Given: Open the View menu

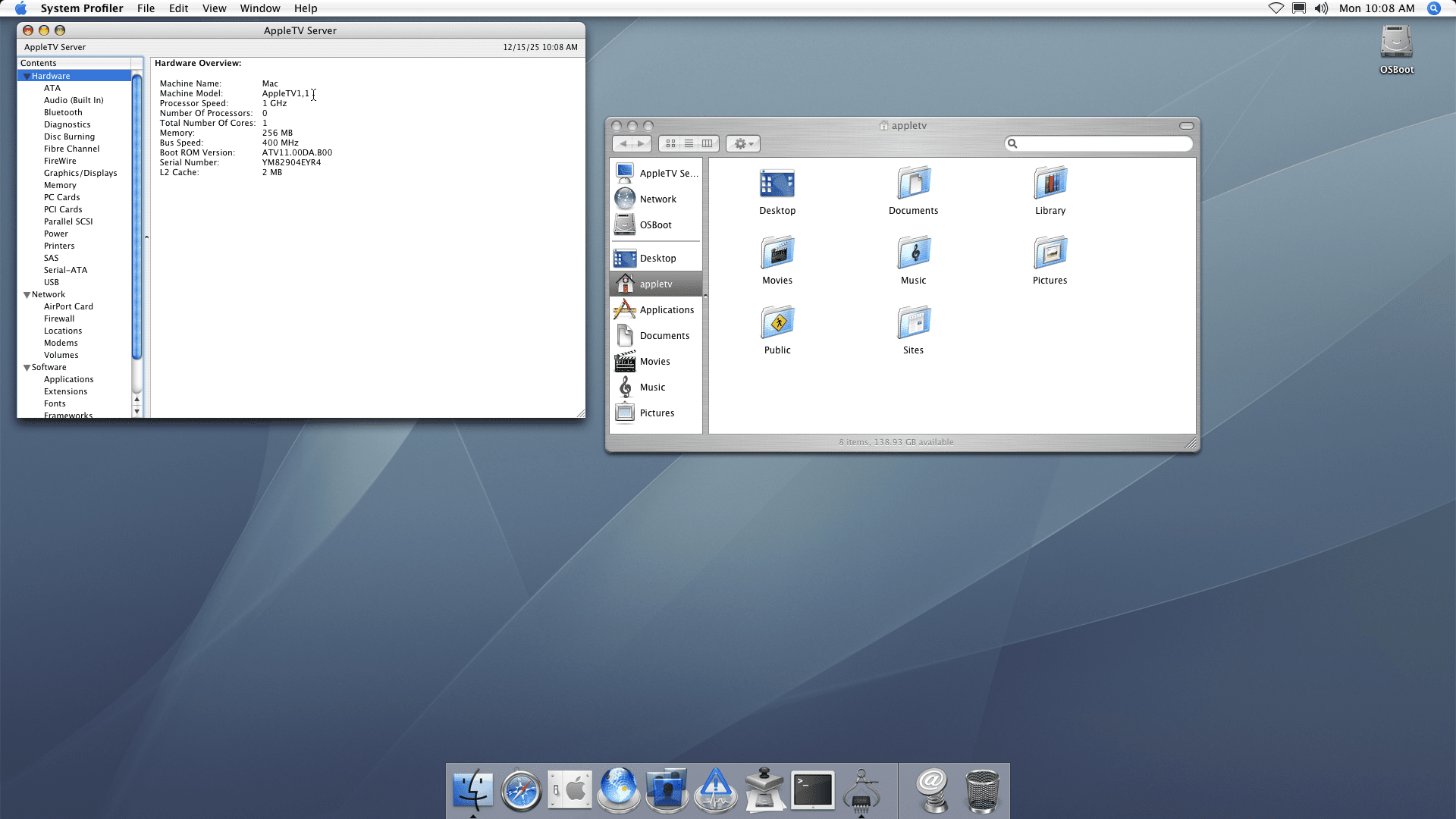Looking at the screenshot, I should [214, 8].
